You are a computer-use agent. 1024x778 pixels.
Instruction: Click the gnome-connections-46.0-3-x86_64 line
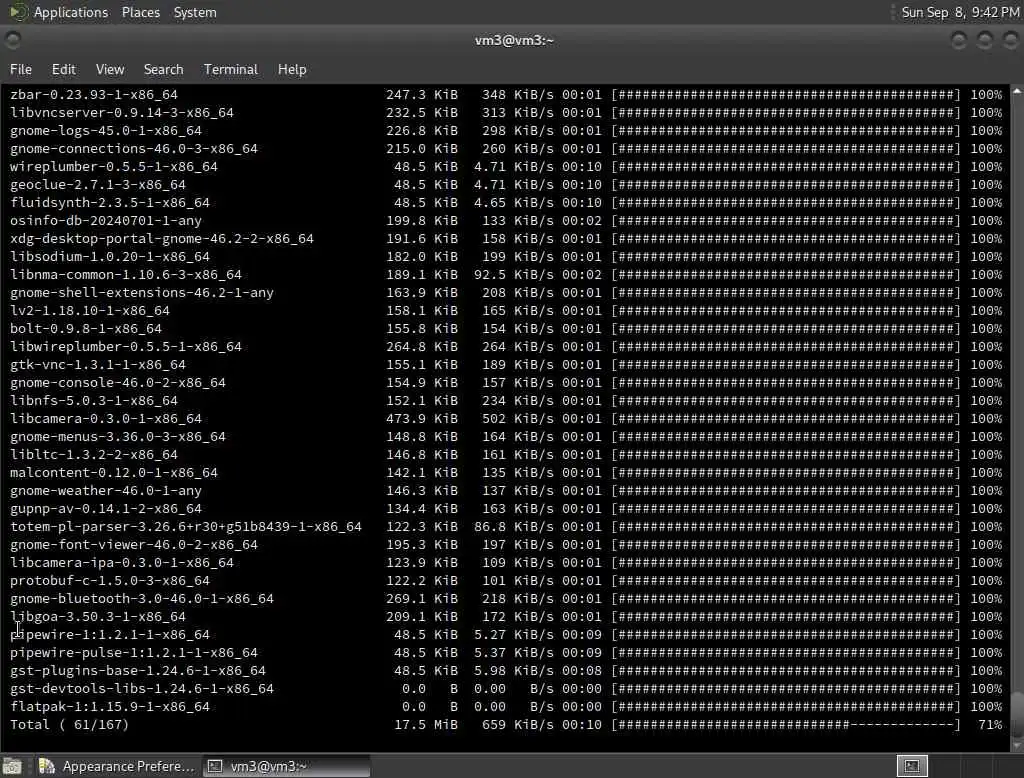pyautogui.click(x=506, y=148)
